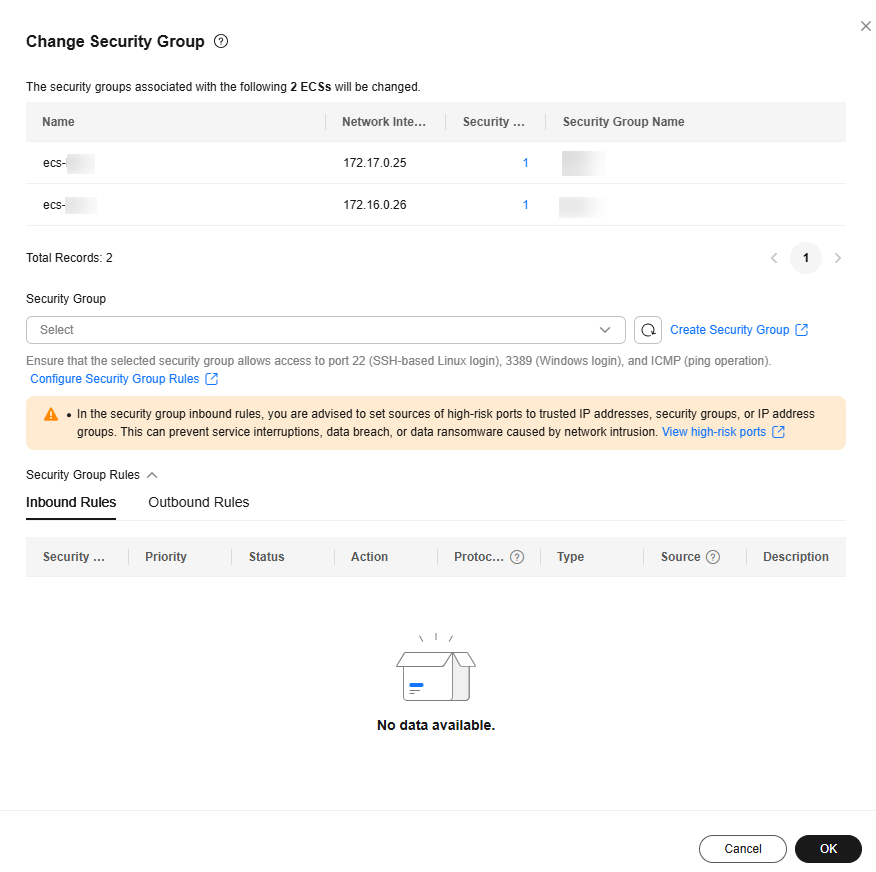Click the refresh security group list icon

tap(648, 330)
